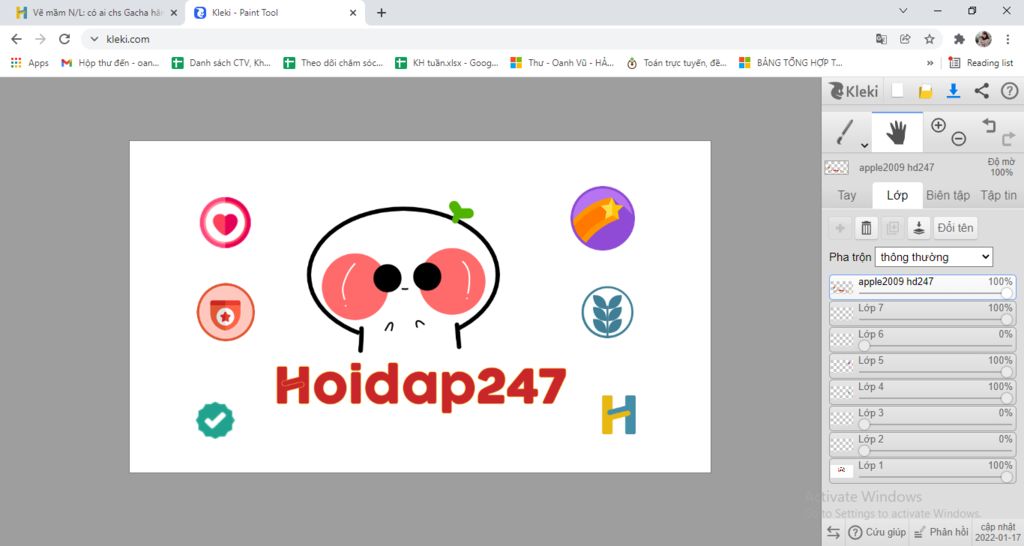This screenshot has height=546, width=1024.
Task: Select the Brush tool
Action: coord(845,132)
